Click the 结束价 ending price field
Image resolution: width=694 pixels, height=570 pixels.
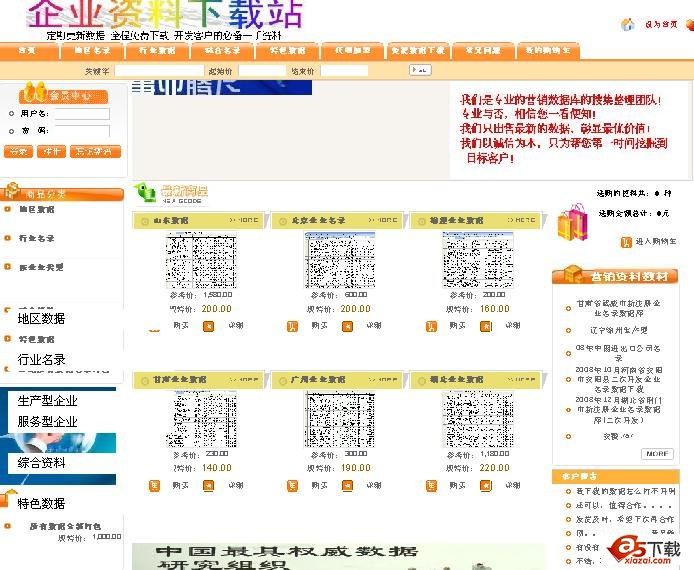[344, 71]
